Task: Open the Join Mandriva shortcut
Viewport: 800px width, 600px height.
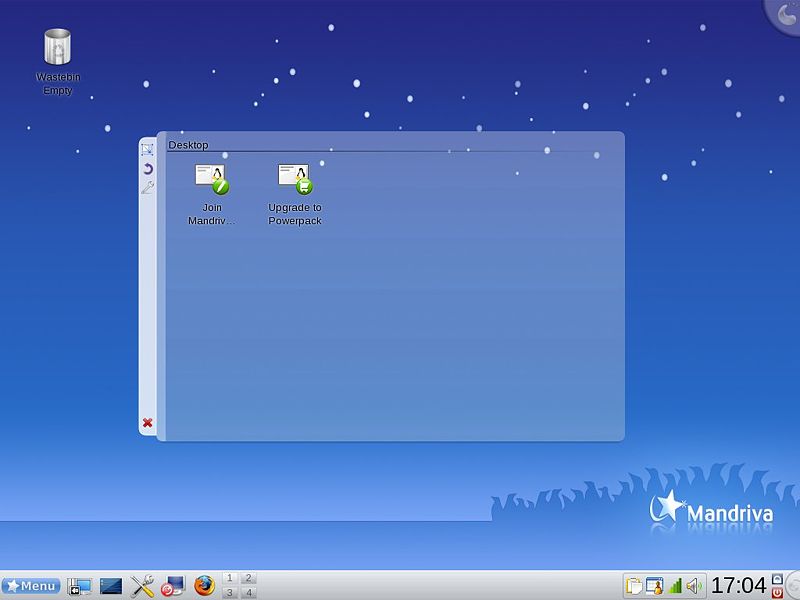Action: 212,179
